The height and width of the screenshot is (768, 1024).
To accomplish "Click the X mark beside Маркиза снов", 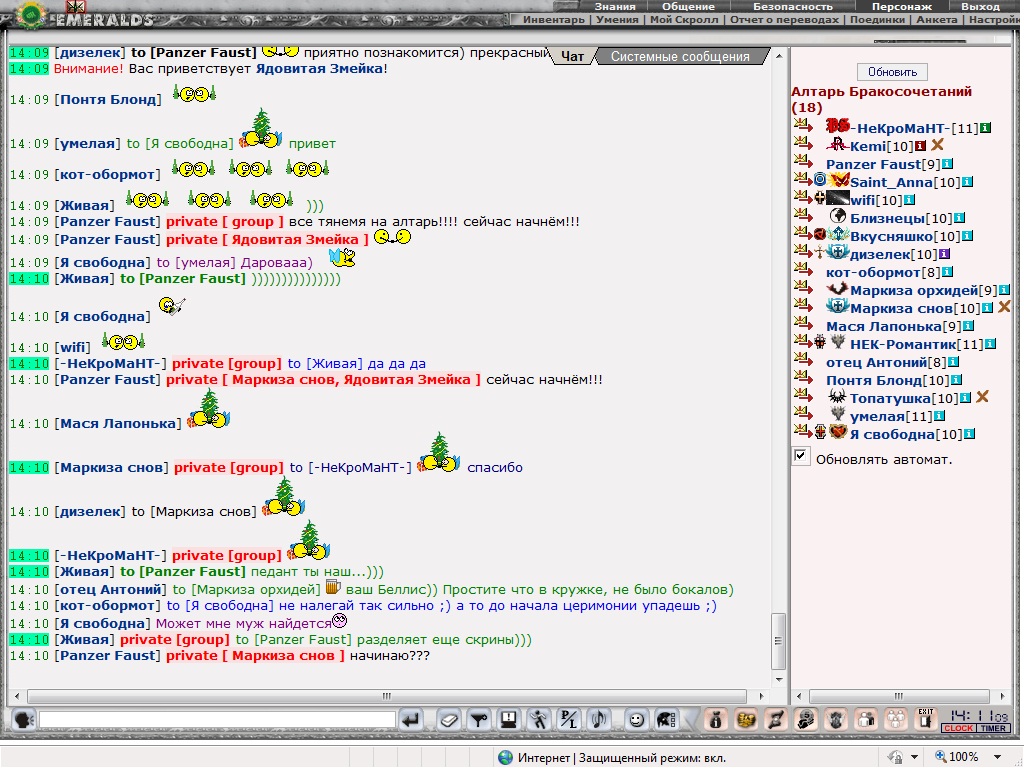I will click(x=1004, y=306).
